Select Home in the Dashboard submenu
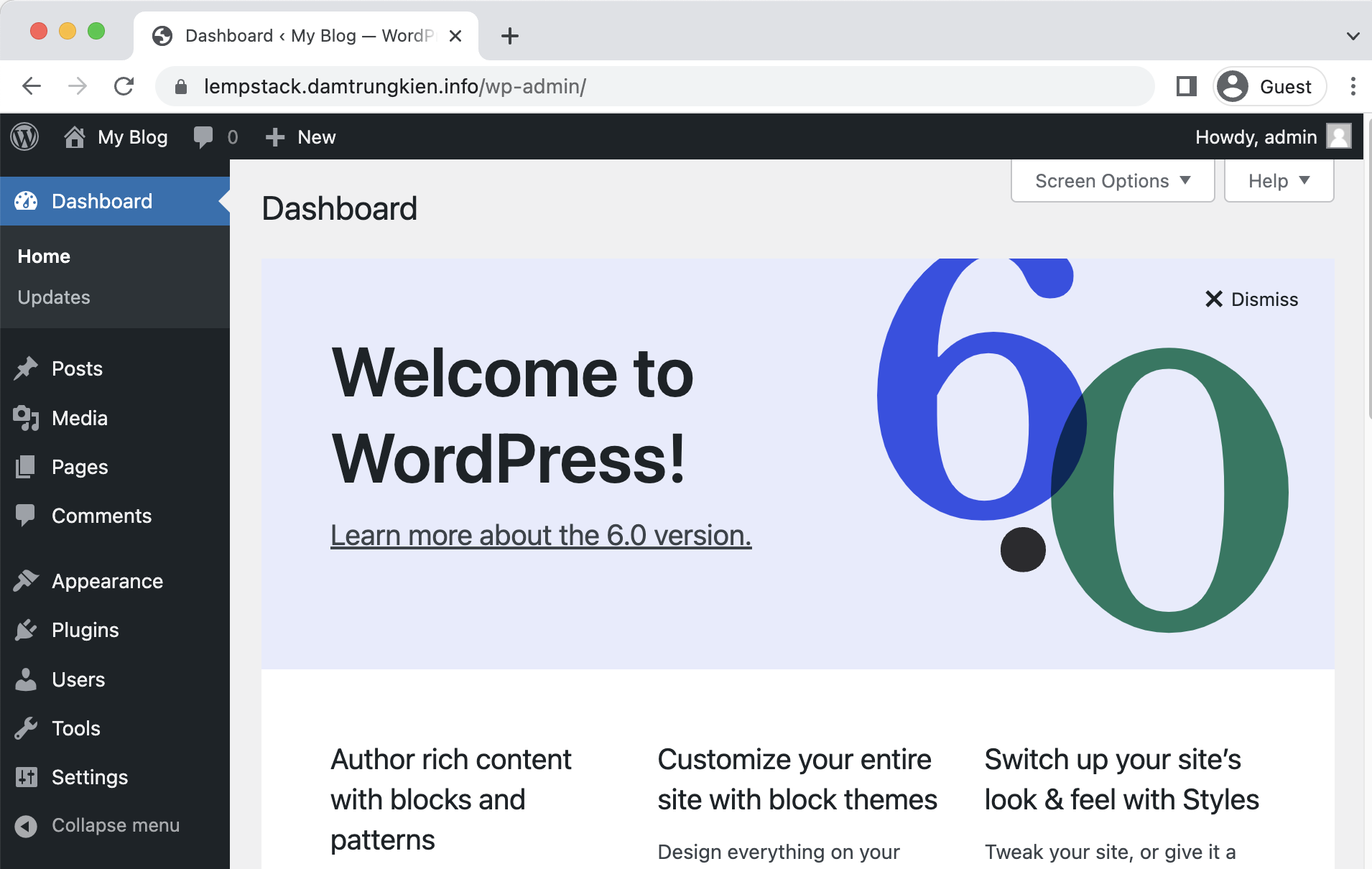 [44, 256]
